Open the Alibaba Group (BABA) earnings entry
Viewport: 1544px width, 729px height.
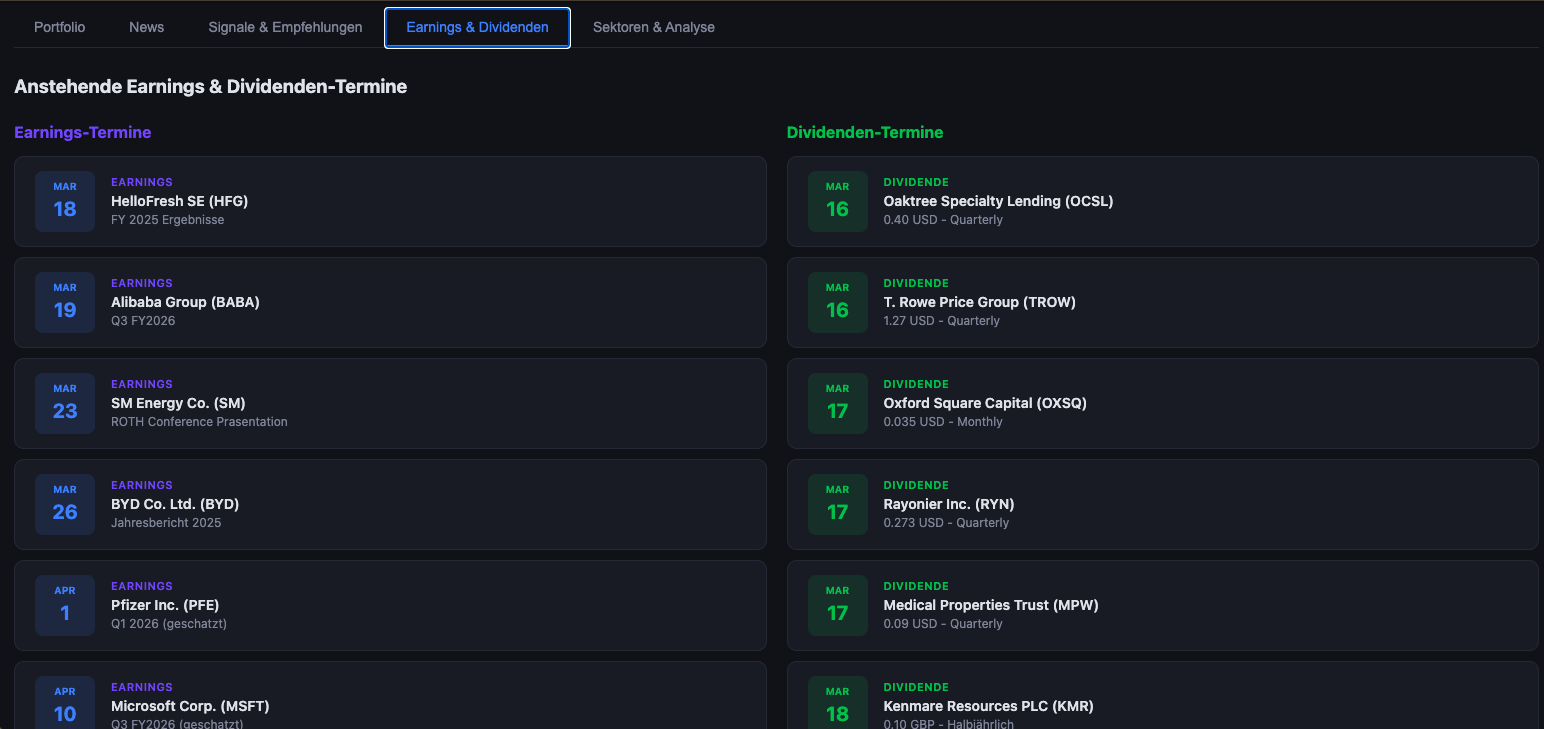390,302
